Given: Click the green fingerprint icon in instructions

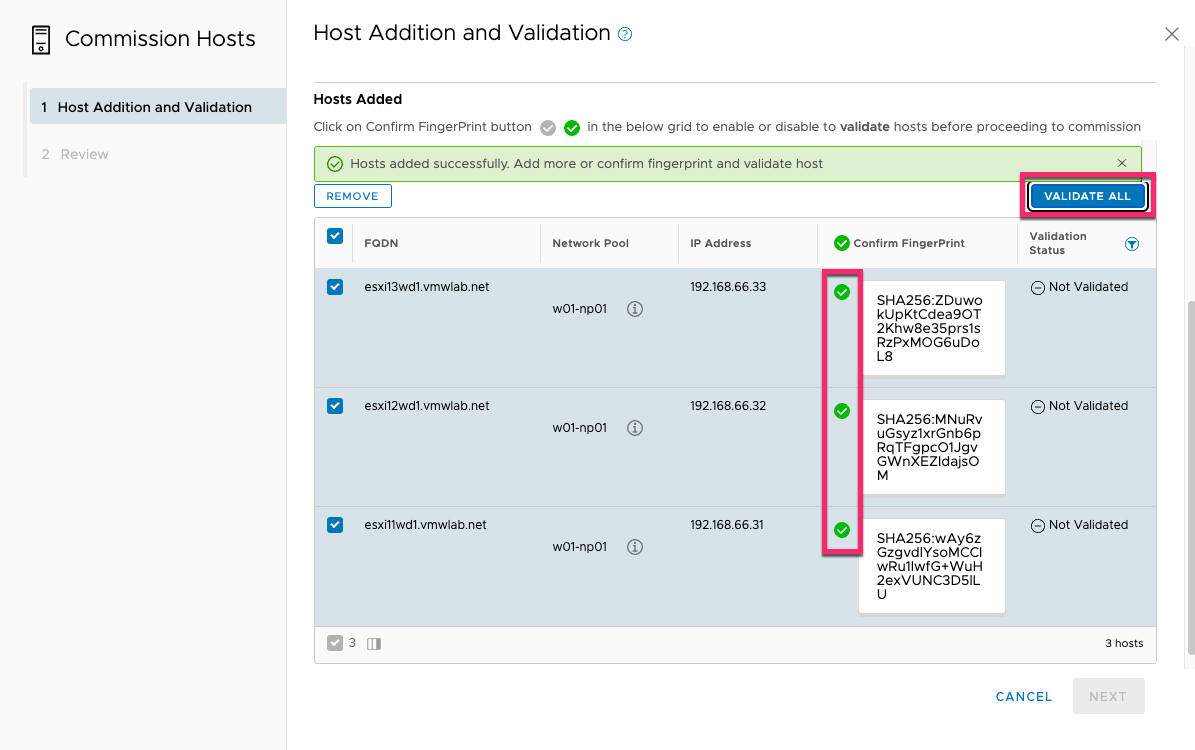Looking at the screenshot, I should [572, 128].
